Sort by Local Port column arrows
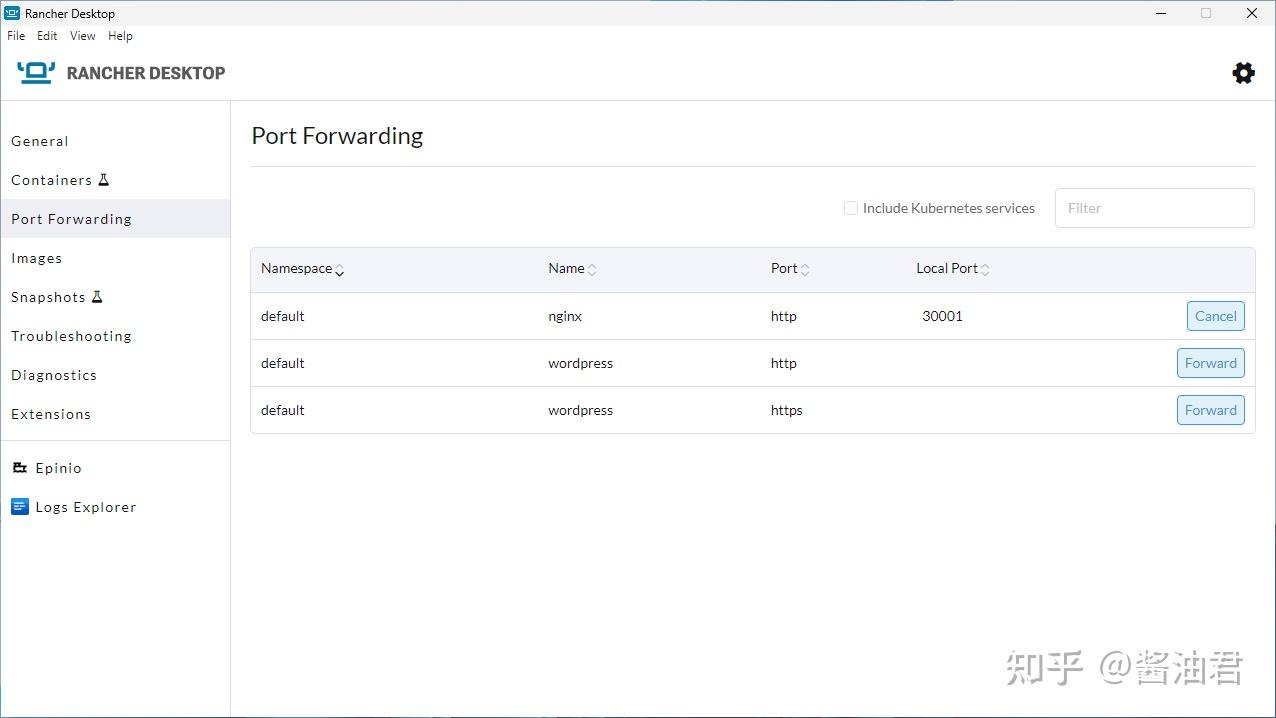The image size is (1276, 718). (985, 269)
